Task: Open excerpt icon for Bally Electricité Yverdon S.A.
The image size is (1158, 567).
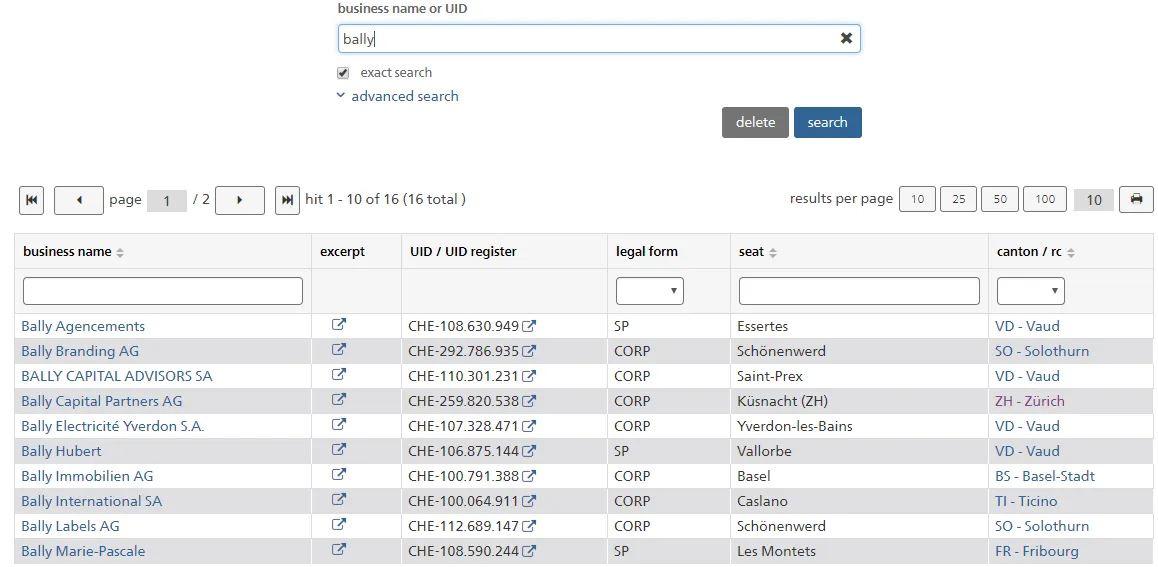Action: click(338, 425)
